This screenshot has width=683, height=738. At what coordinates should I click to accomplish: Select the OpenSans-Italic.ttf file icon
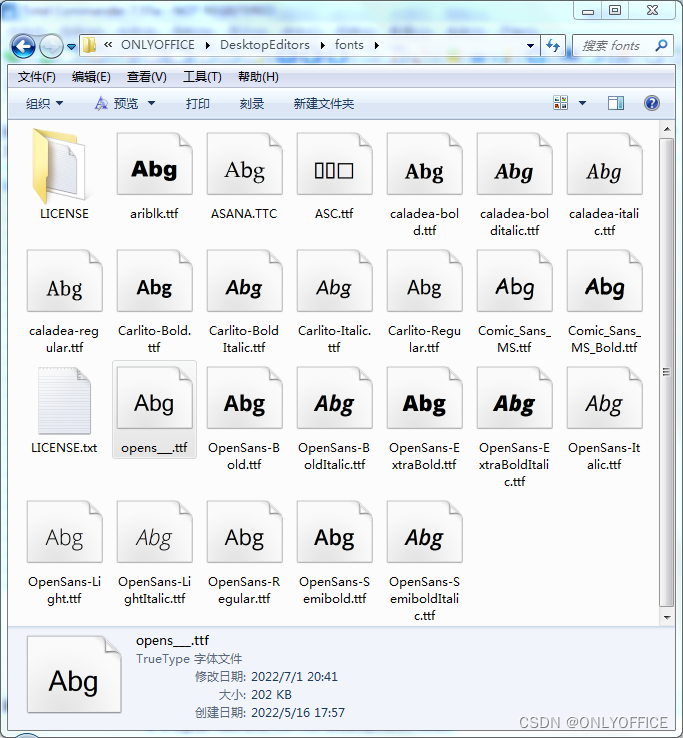(604, 398)
